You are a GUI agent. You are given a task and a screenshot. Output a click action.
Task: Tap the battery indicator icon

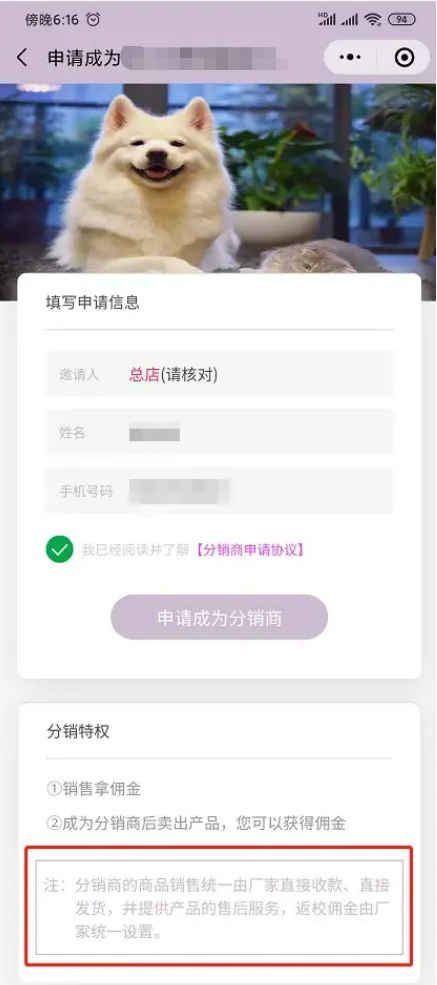(401, 19)
